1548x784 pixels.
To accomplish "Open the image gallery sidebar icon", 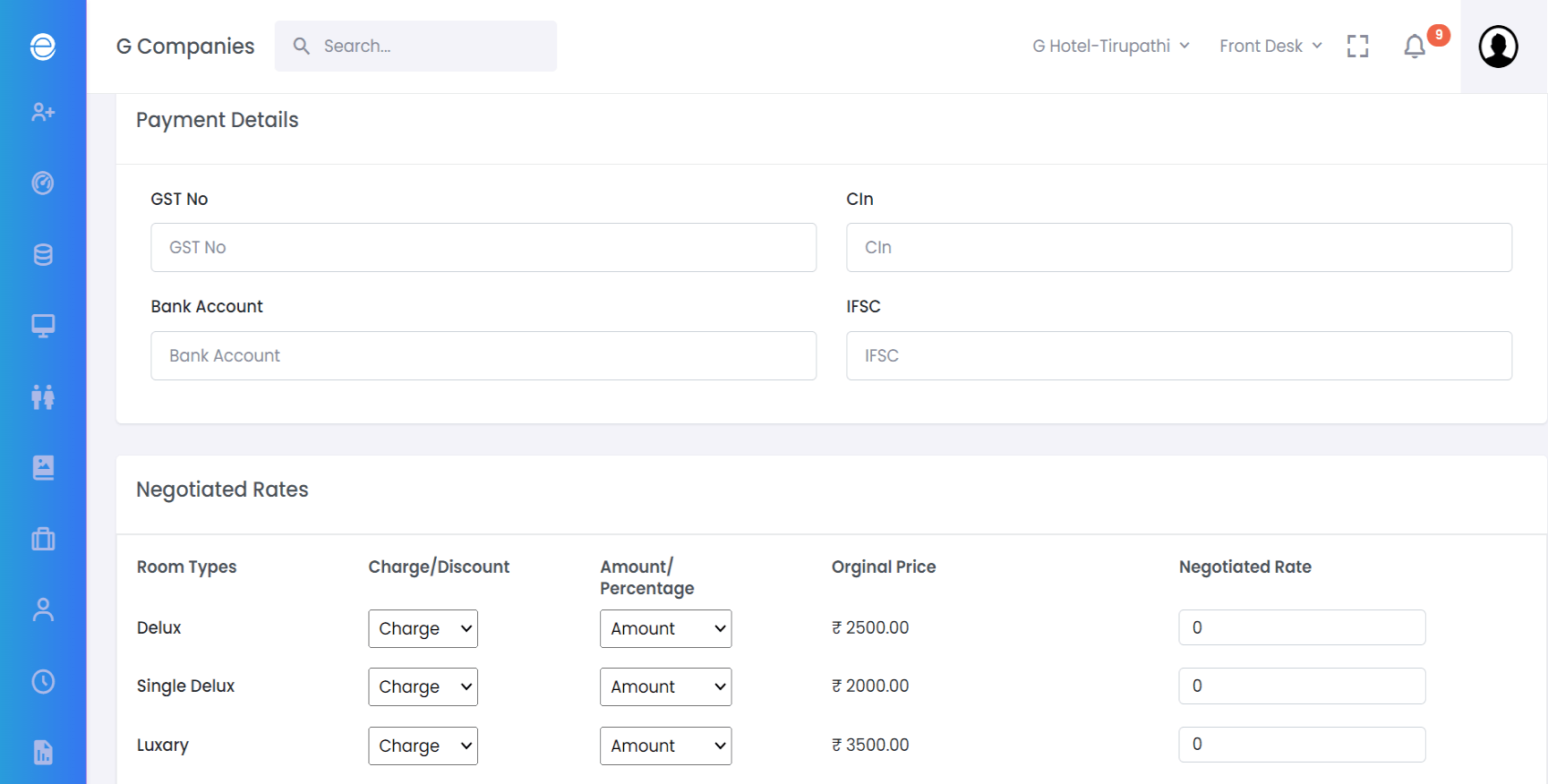I will pos(43,467).
